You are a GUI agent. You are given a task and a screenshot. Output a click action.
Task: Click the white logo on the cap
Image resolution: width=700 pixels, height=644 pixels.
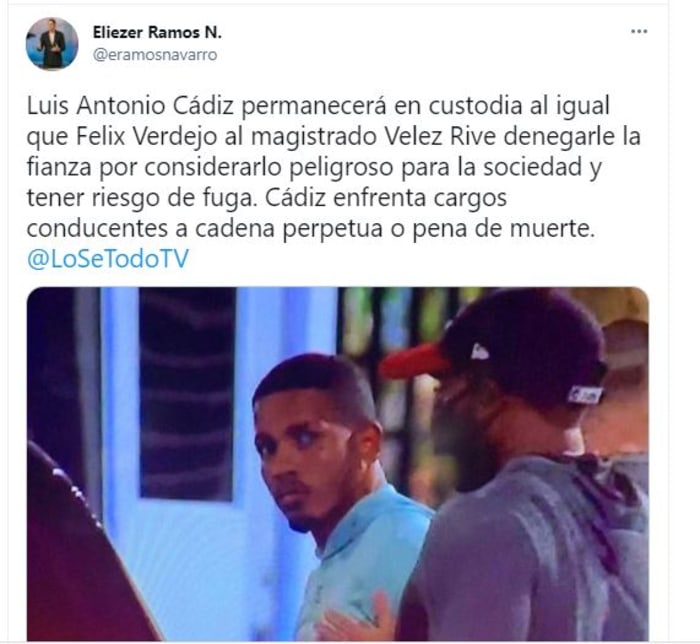(x=479, y=352)
